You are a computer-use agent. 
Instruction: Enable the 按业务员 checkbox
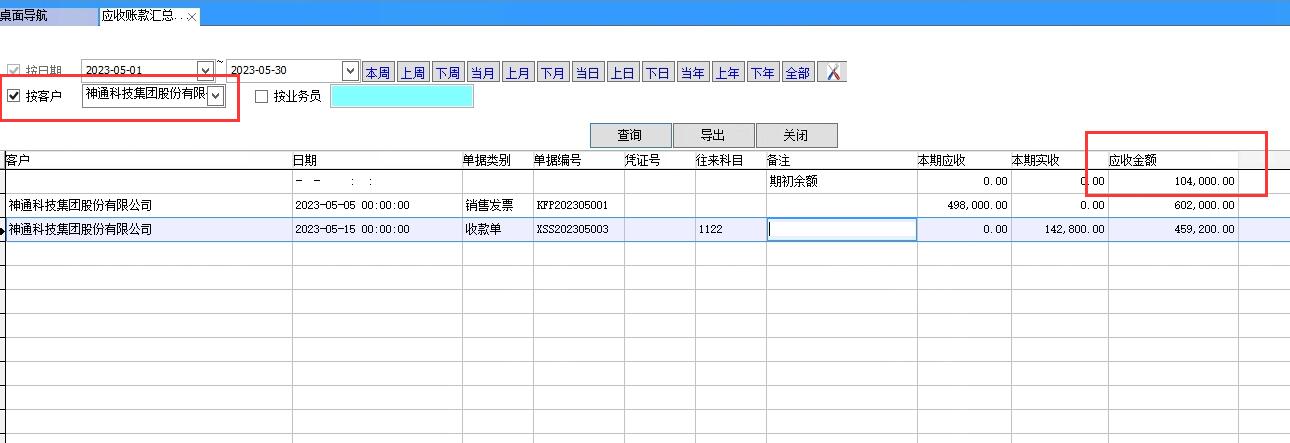coord(262,97)
